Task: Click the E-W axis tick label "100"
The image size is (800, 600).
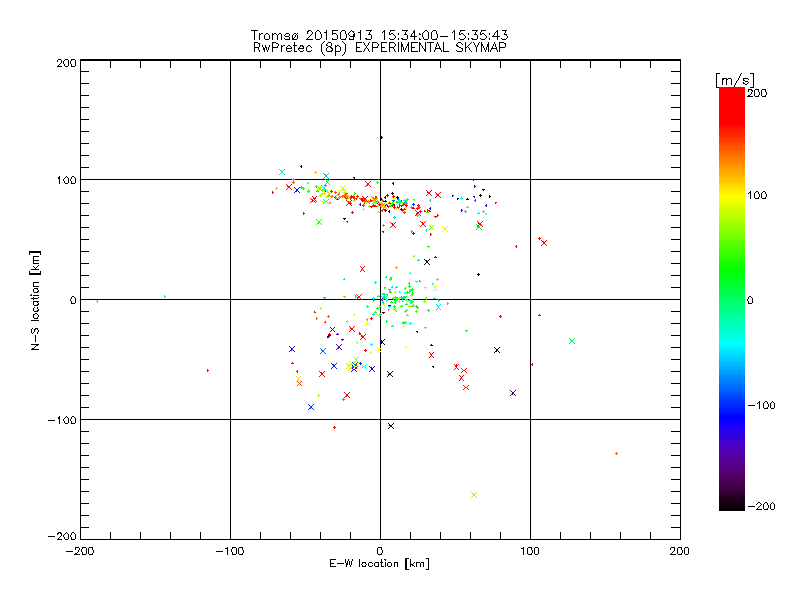Action: pyautogui.click(x=530, y=551)
